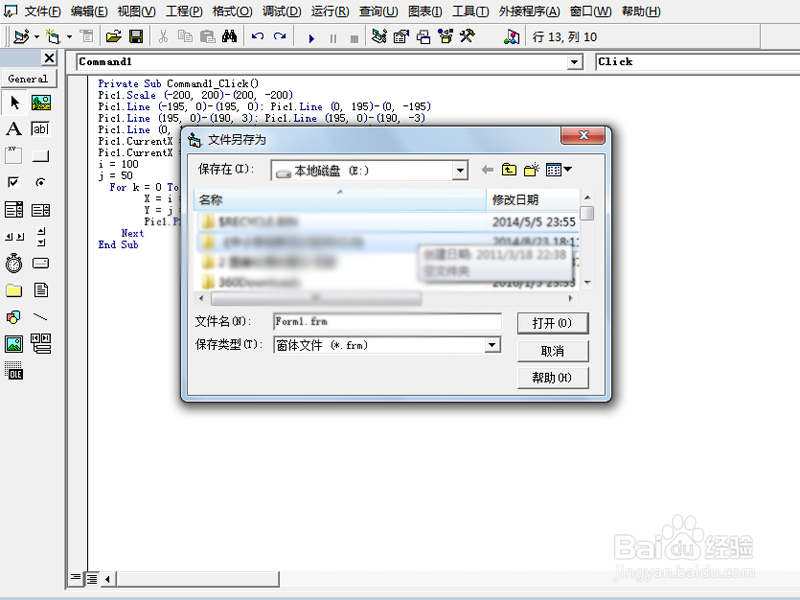
Task: Select the CommandButton control in toolbox
Action: point(40,156)
